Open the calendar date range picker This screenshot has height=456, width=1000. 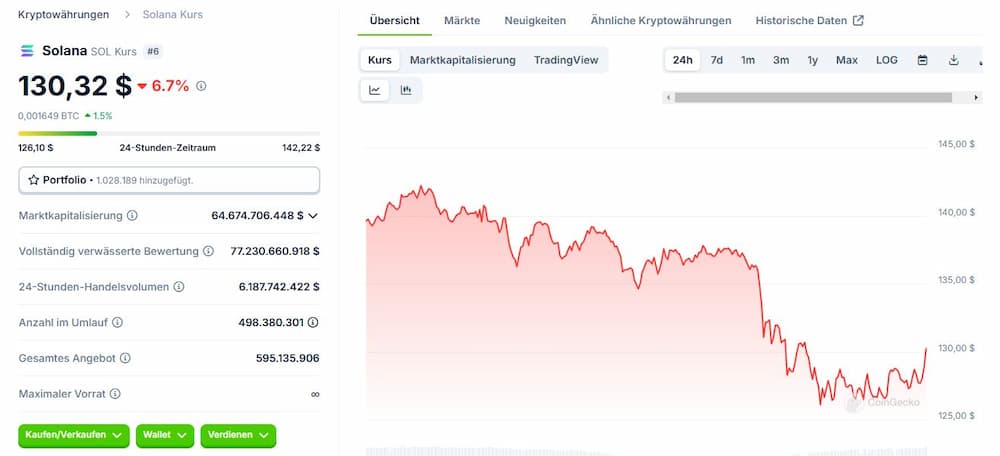click(x=922, y=60)
